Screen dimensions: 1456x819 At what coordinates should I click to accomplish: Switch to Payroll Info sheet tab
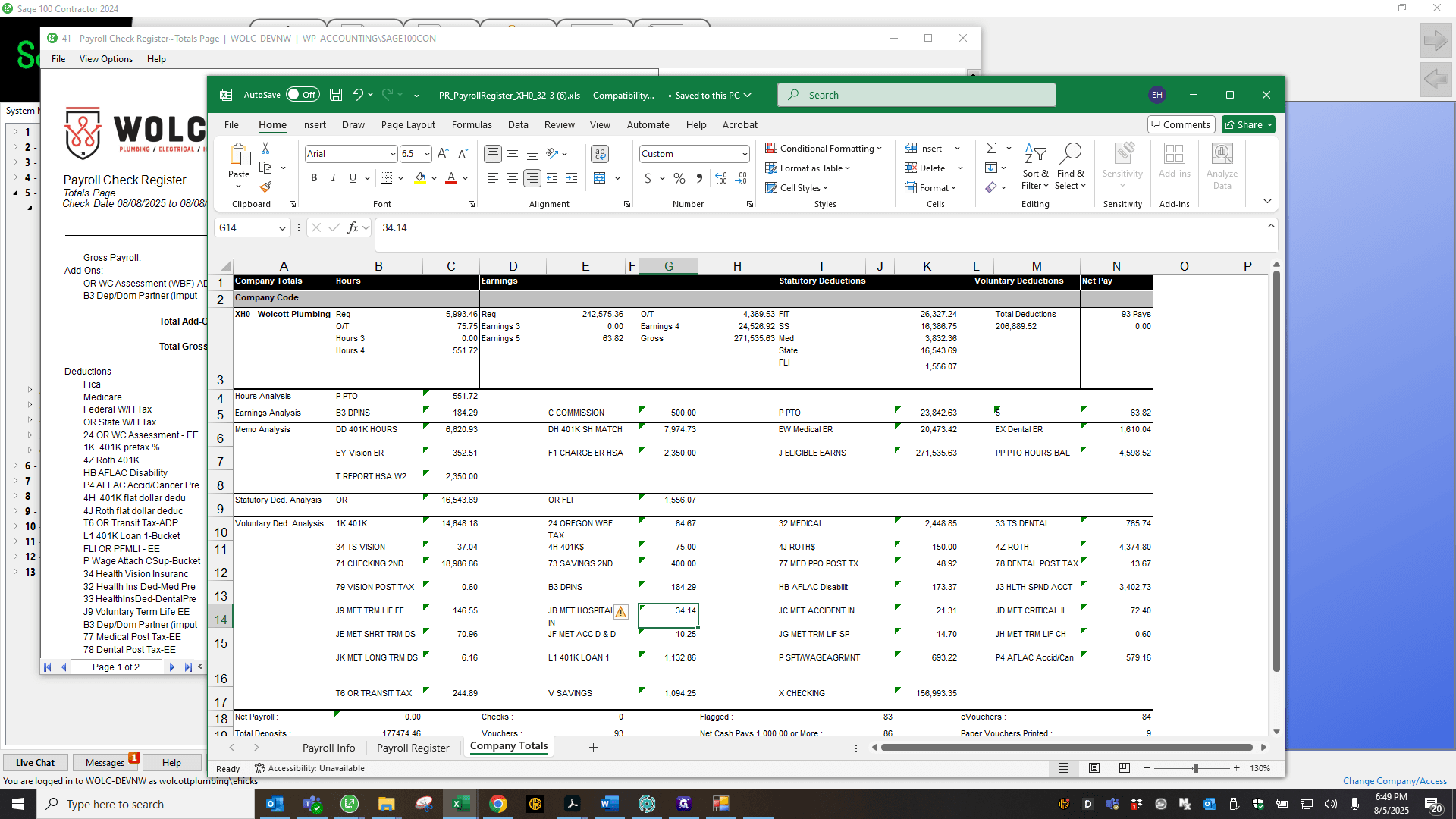[328, 748]
